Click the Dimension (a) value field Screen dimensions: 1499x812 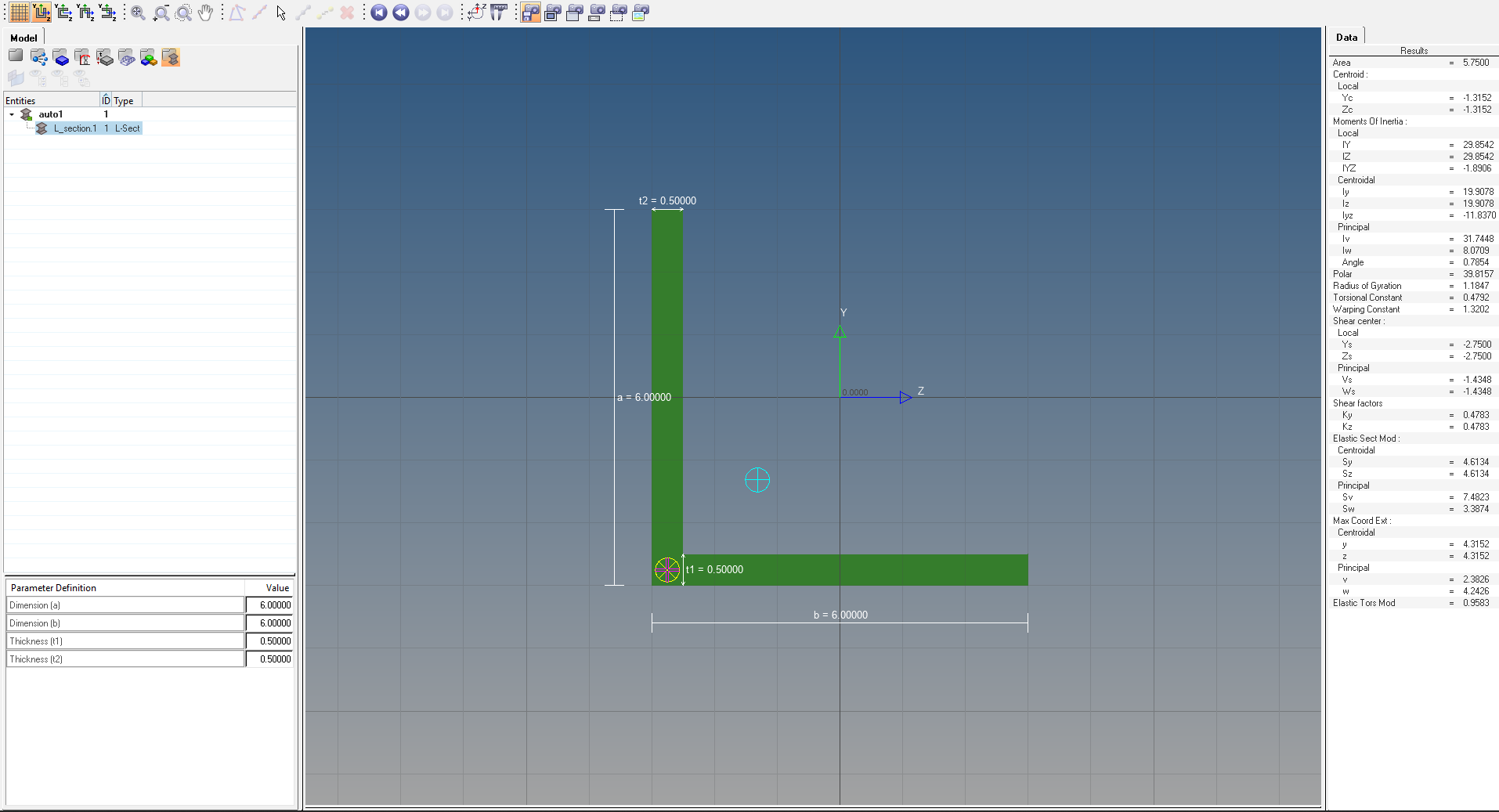[x=269, y=605]
